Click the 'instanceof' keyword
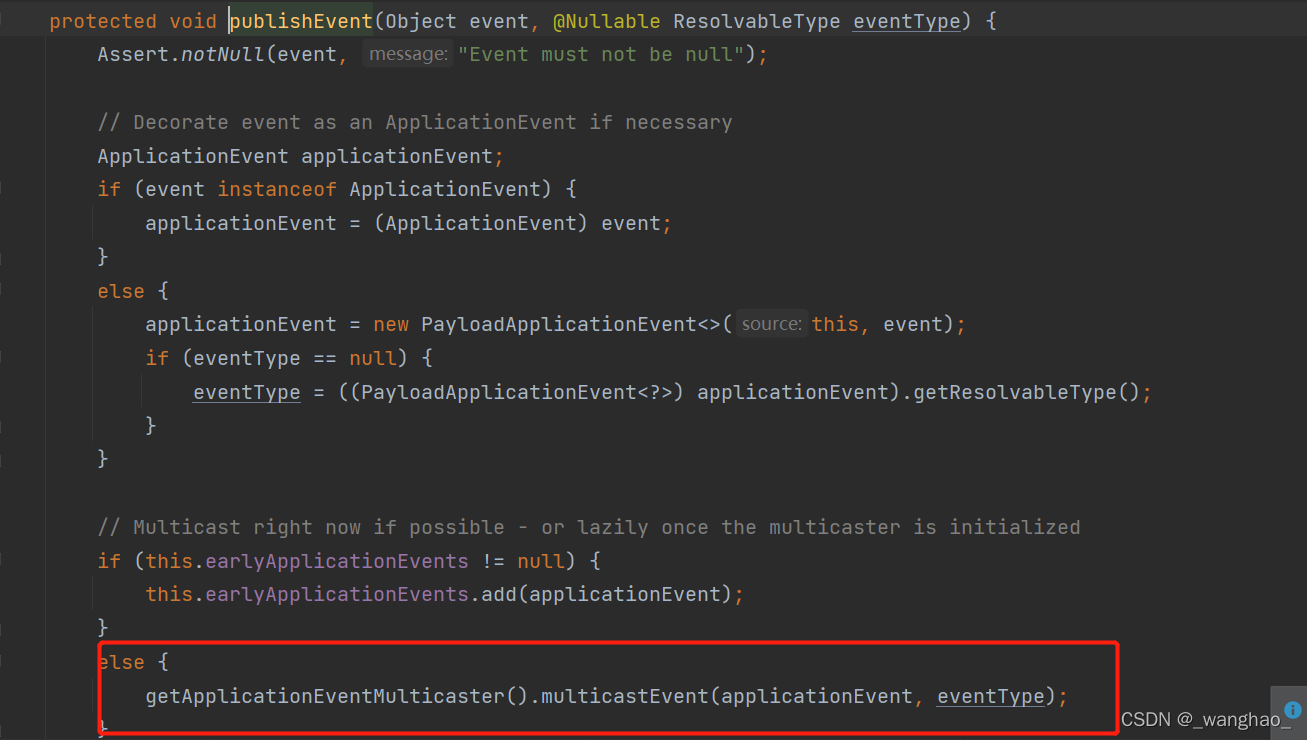Viewport: 1307px width, 740px height. [x=277, y=189]
